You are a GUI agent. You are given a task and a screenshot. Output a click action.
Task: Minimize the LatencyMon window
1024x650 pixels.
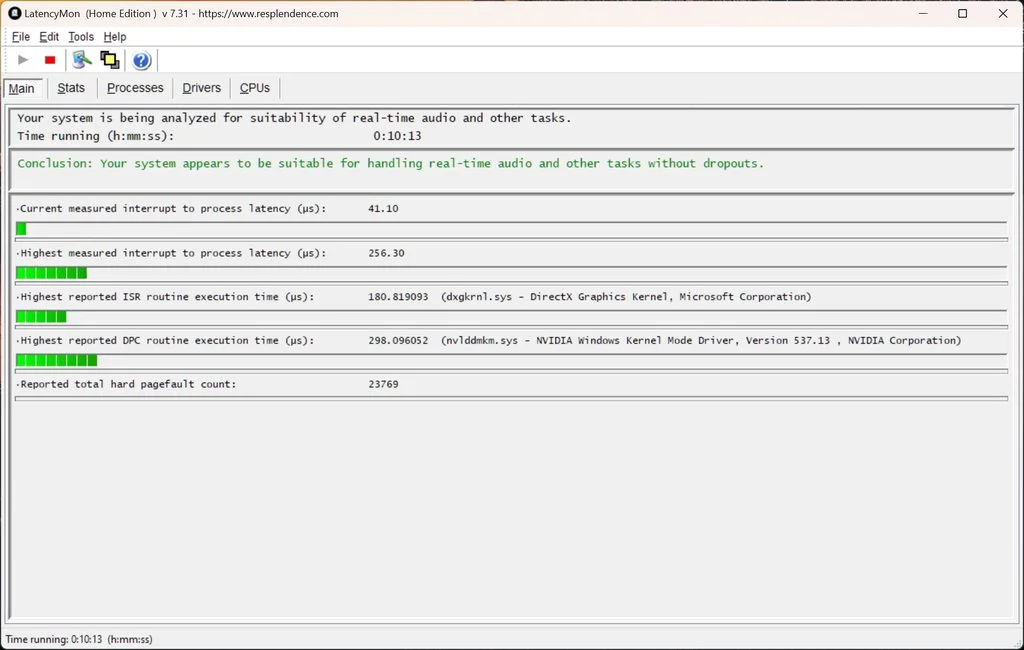click(x=923, y=13)
